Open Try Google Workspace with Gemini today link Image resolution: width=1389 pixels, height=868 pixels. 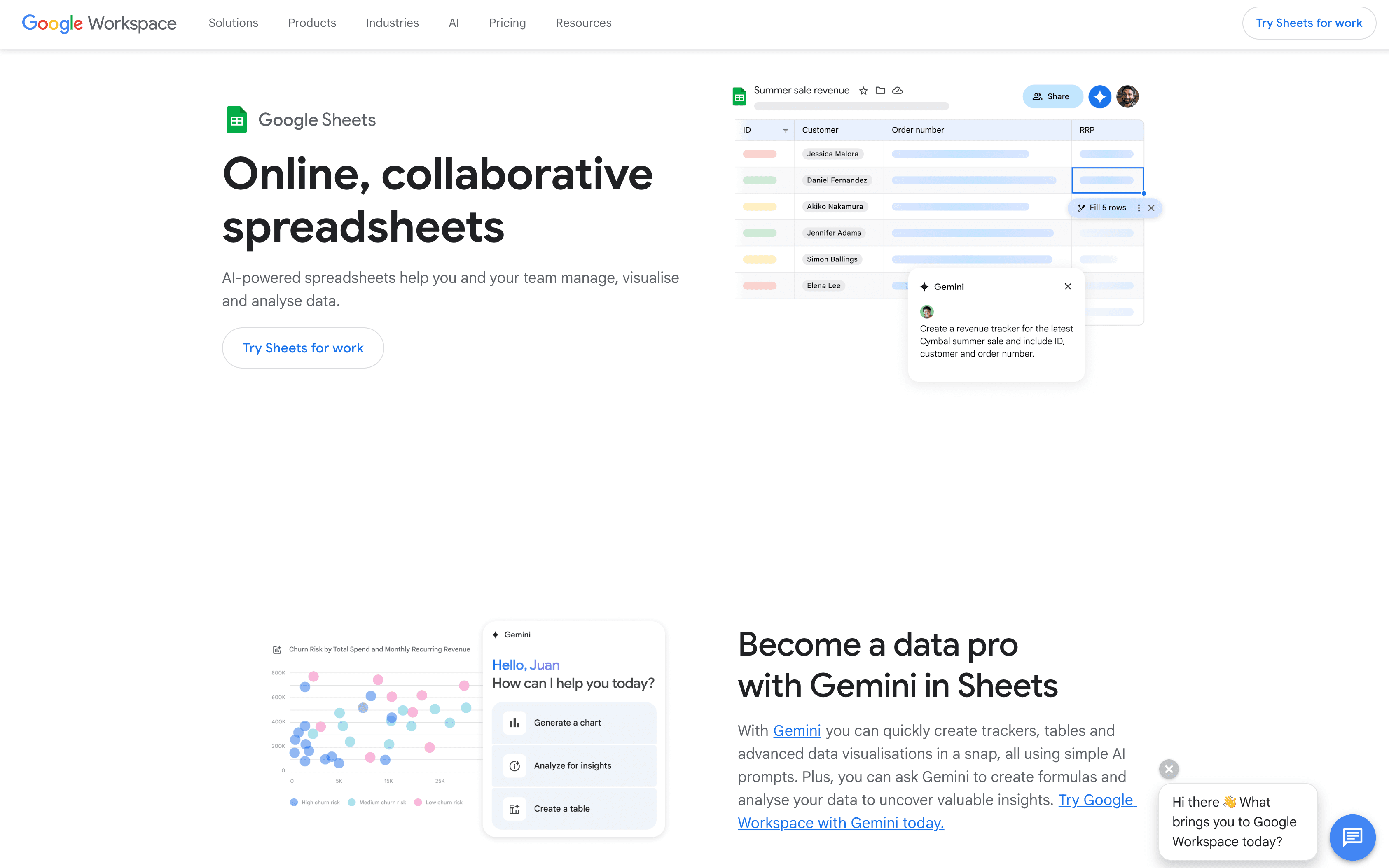937,812
